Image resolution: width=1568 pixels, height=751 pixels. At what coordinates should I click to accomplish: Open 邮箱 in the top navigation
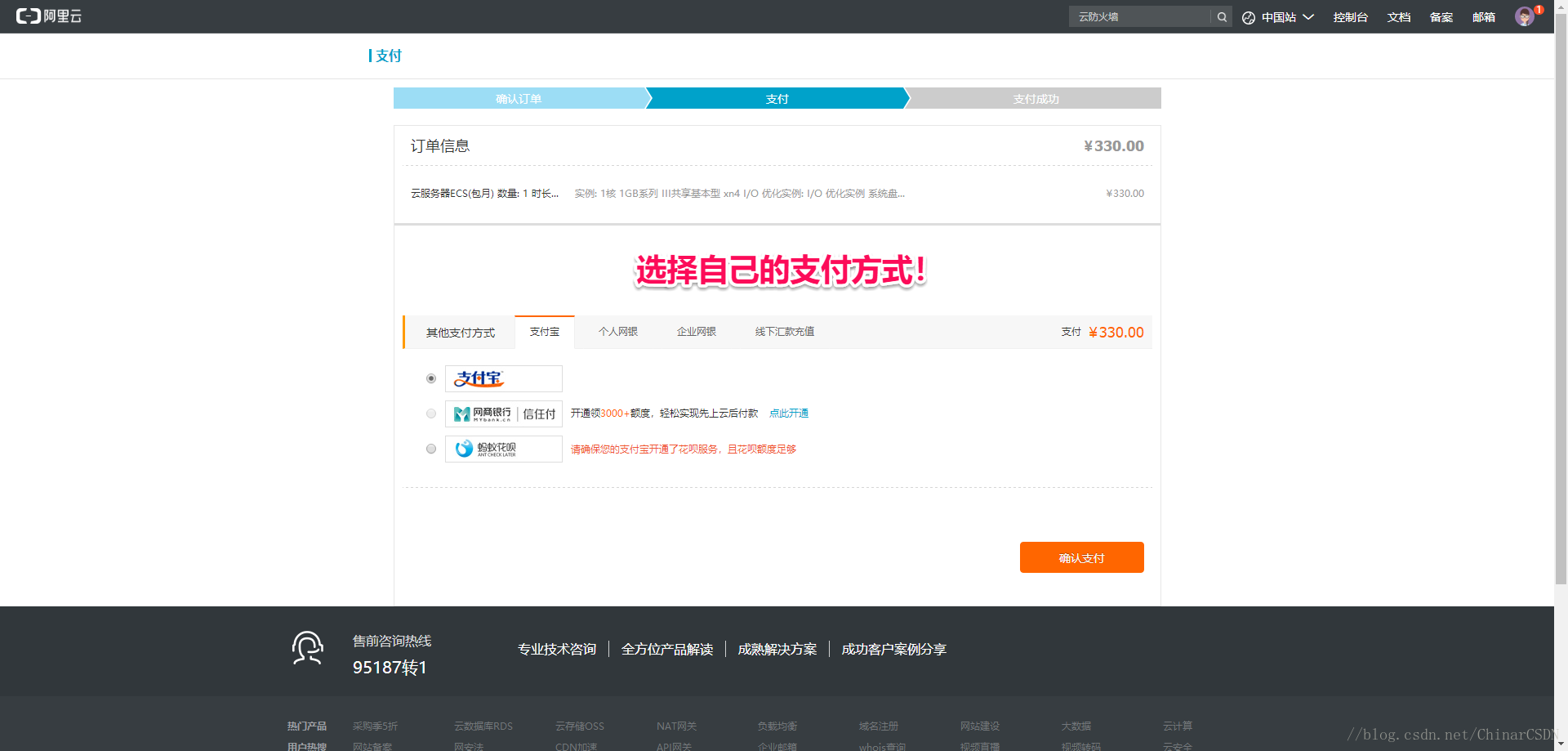1484,17
